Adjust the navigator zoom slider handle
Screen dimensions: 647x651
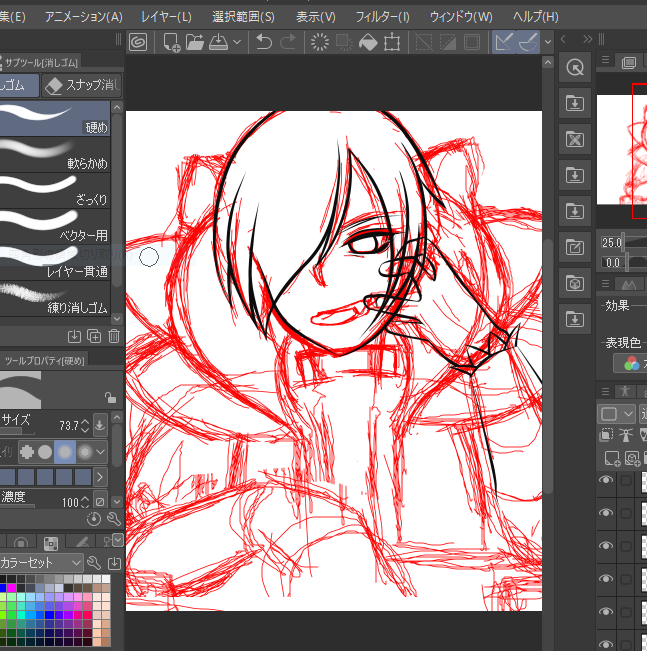coord(622,242)
